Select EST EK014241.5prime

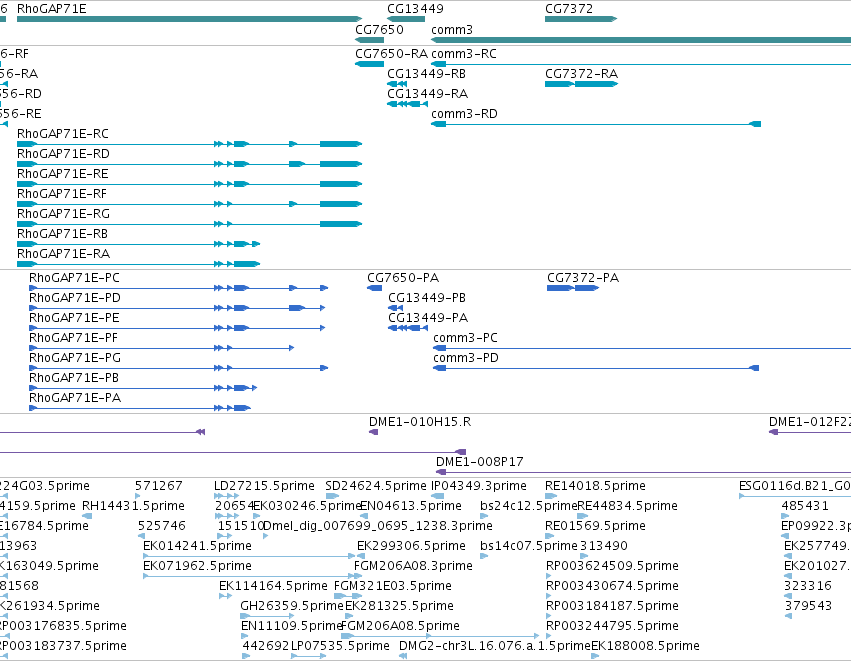tap(250, 556)
